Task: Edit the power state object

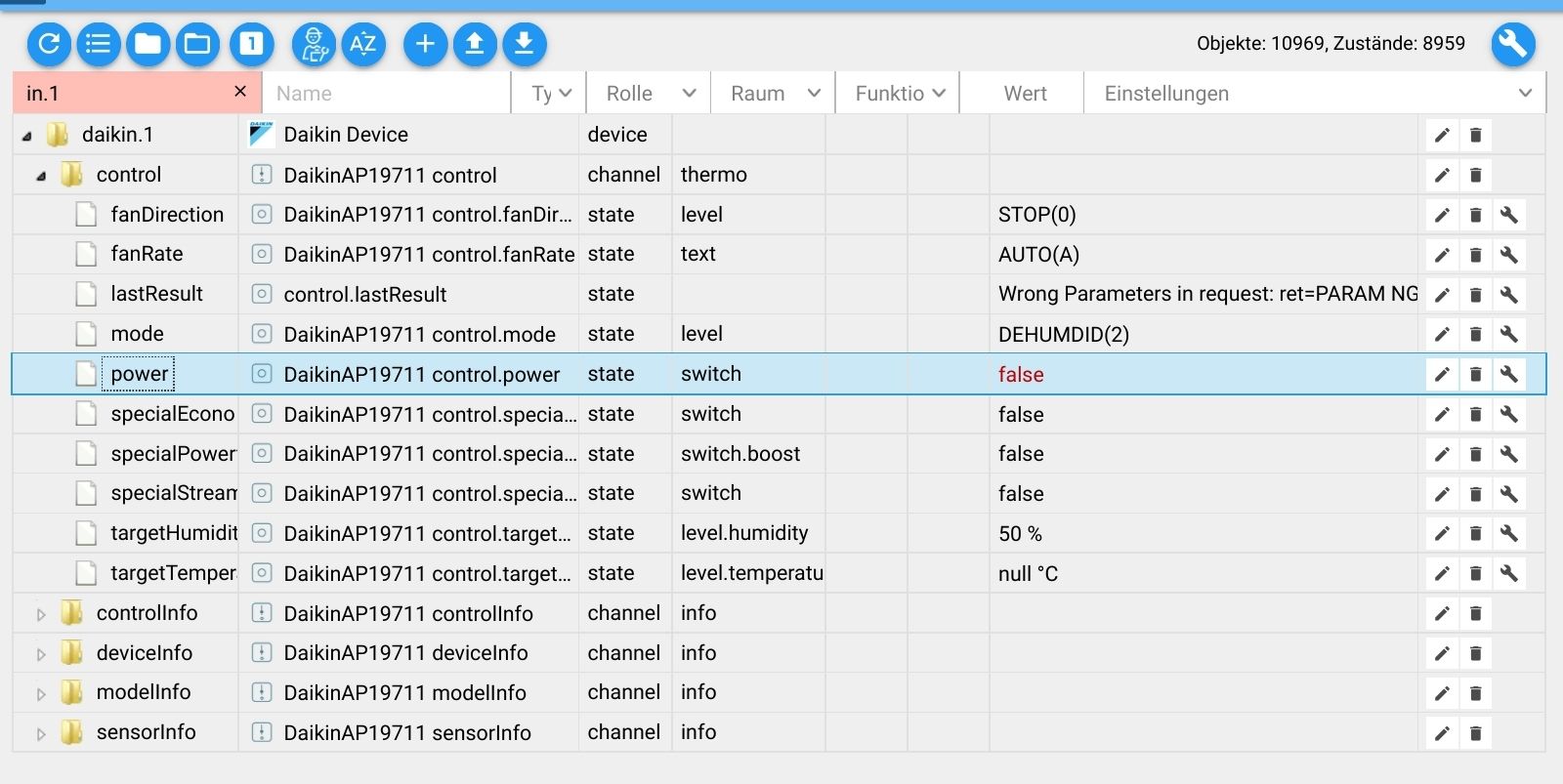Action: tap(1442, 374)
